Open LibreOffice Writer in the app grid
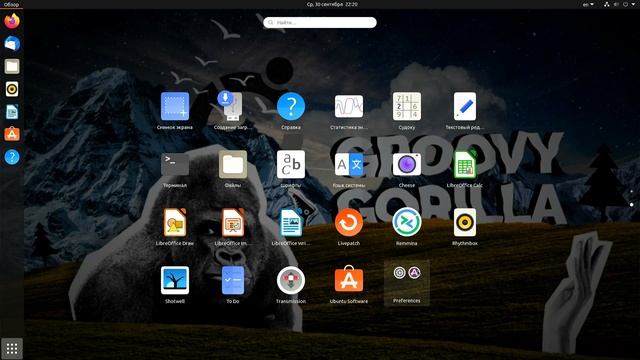640x360 pixels. click(291, 226)
